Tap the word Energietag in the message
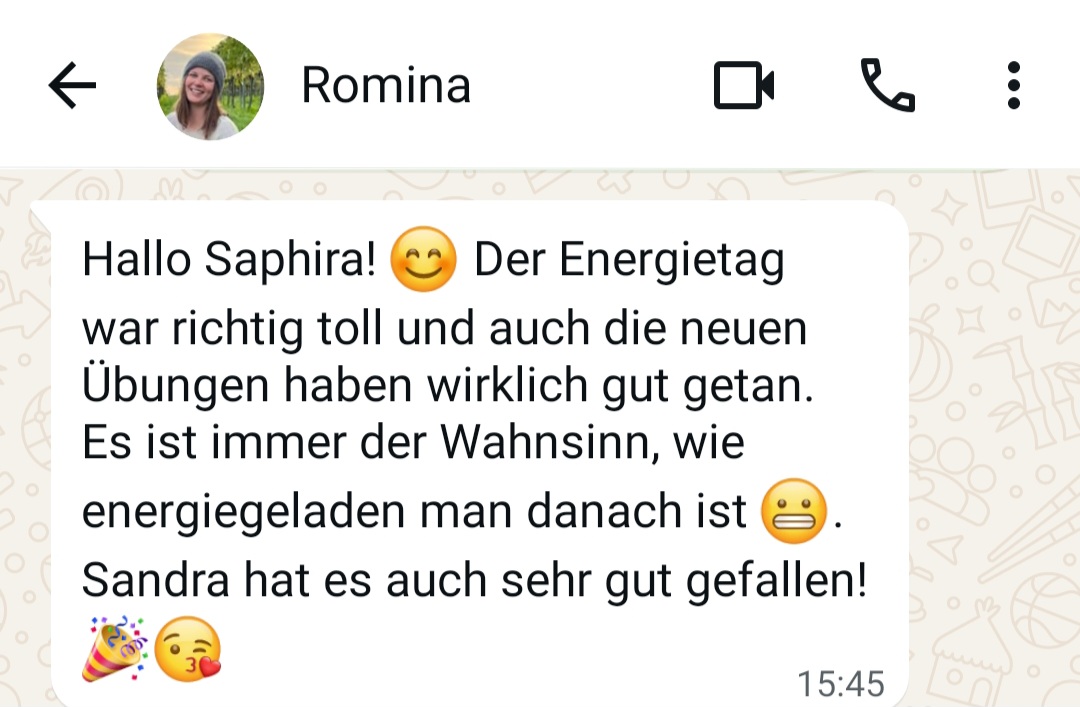 672,262
